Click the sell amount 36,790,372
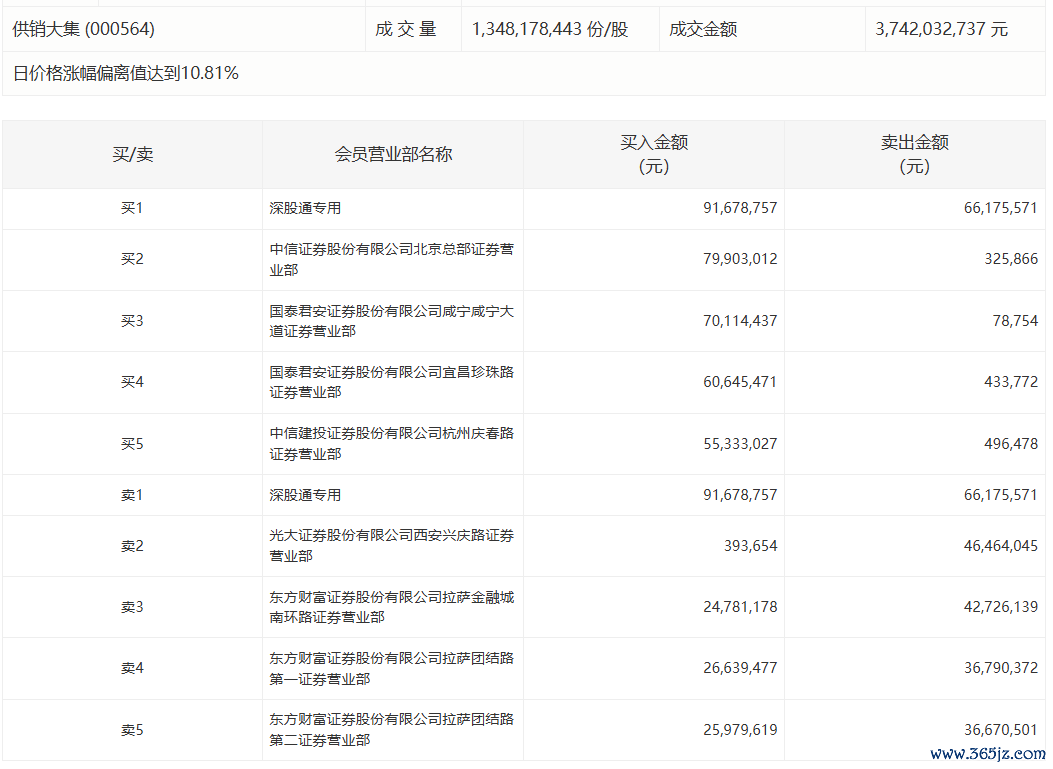Viewport: 1053px width, 769px height. coord(1001,668)
